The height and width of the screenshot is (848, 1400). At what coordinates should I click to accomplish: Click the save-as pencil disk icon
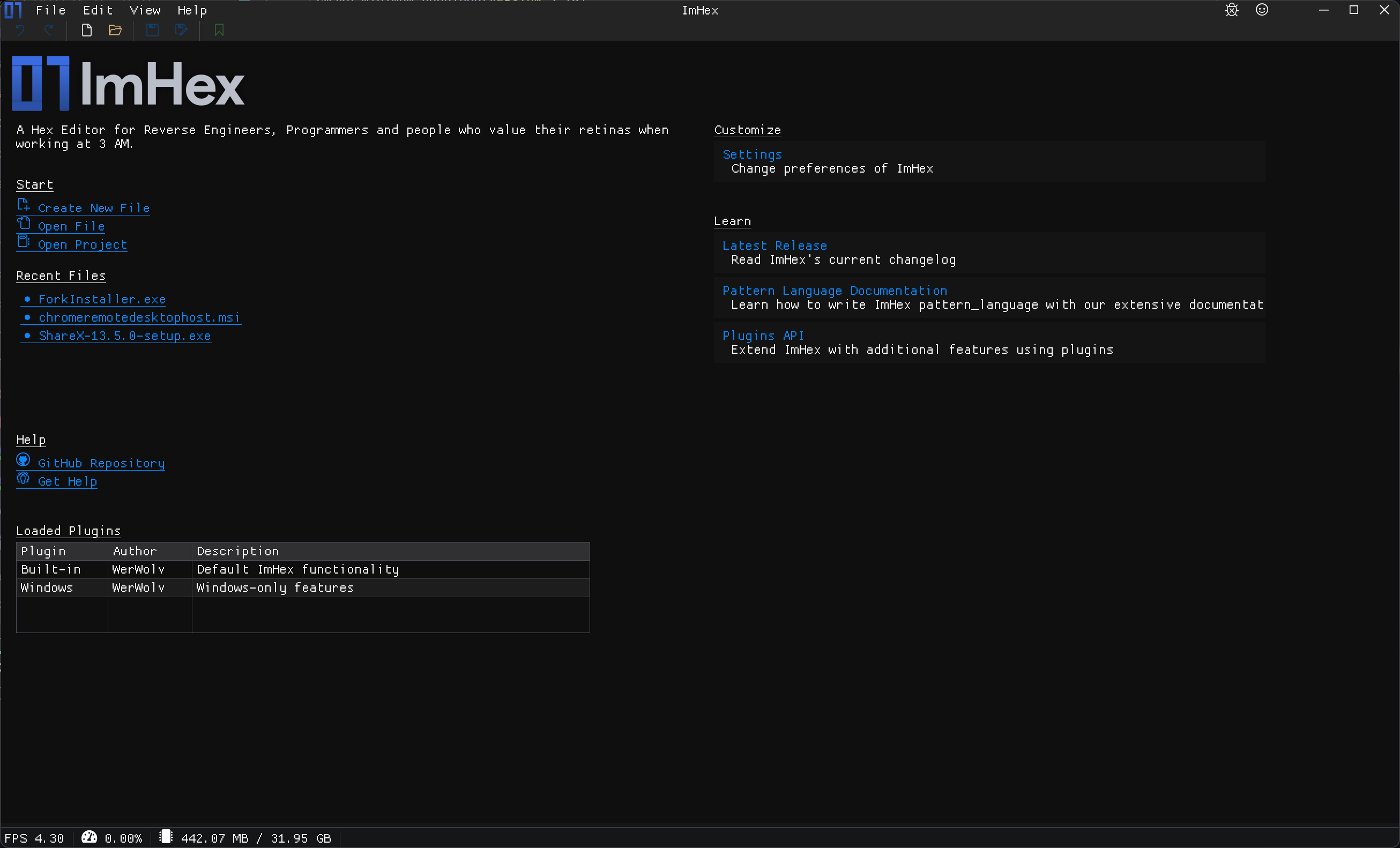181,30
